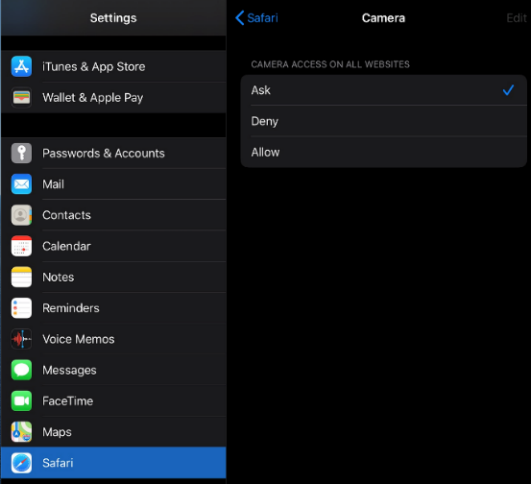Viewport: 531px width, 484px height.
Task: Click the Camera page title
Action: [x=383, y=18]
